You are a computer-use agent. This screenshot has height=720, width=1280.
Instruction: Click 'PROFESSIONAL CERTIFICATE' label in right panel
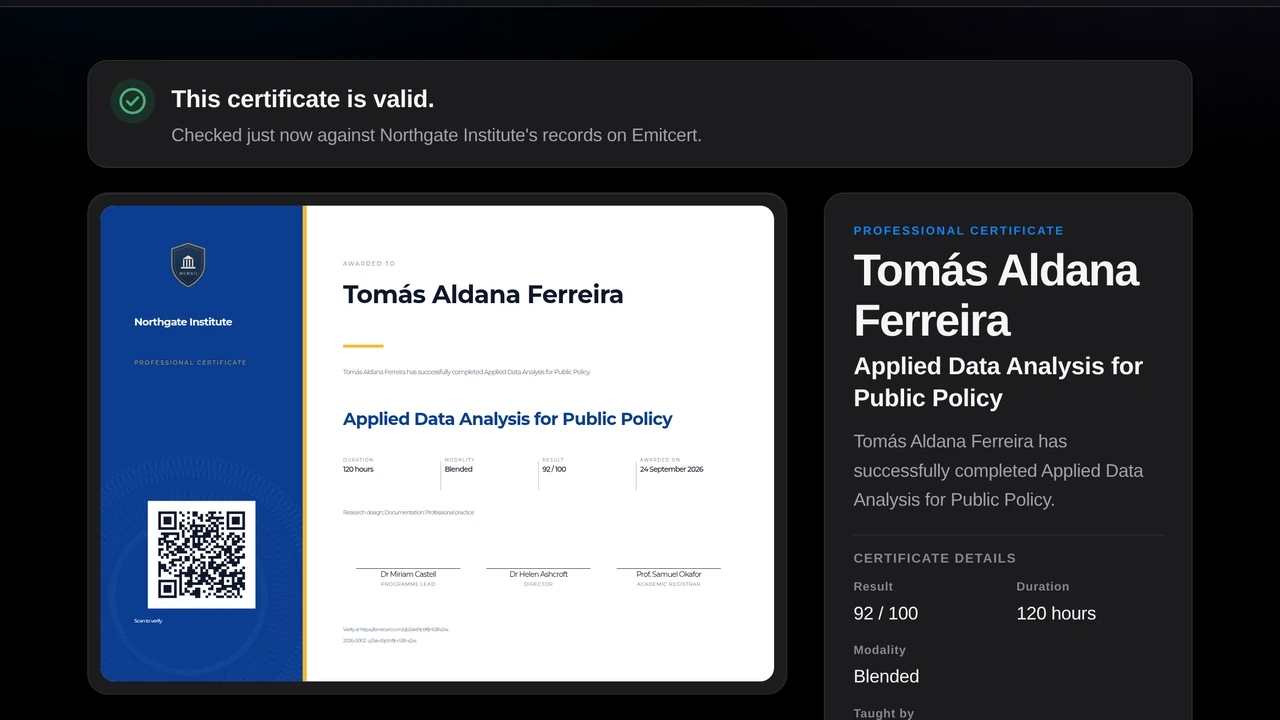pos(958,231)
